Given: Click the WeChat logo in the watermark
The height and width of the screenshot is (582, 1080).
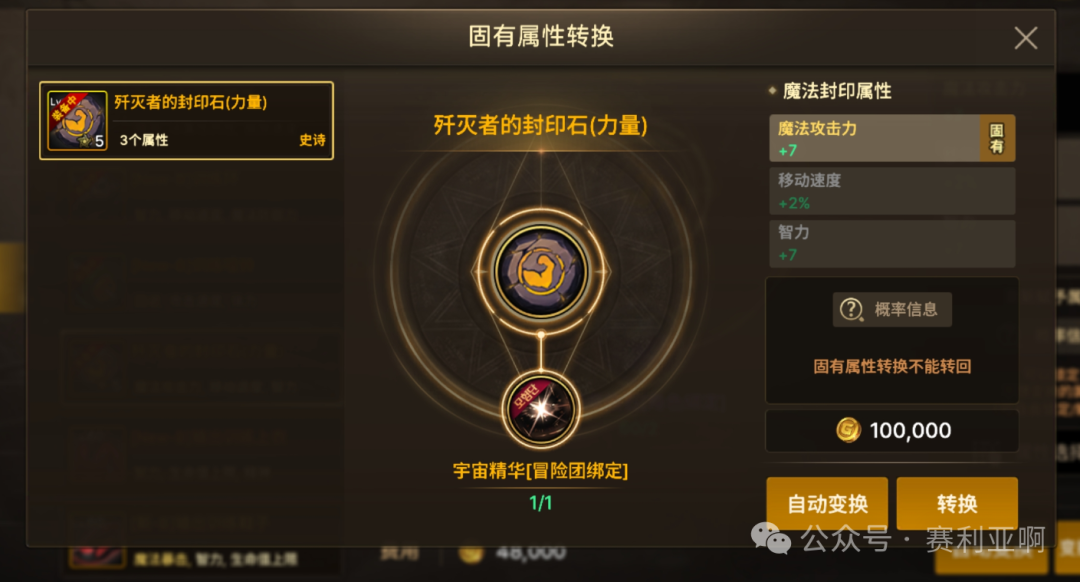Looking at the screenshot, I should 771,539.
